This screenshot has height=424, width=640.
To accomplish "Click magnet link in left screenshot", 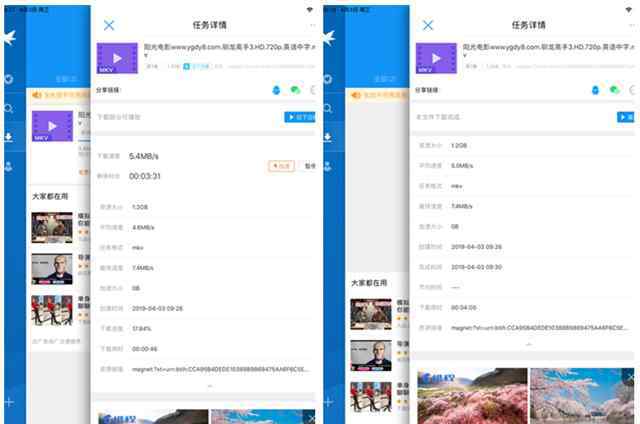I will [x=220, y=369].
